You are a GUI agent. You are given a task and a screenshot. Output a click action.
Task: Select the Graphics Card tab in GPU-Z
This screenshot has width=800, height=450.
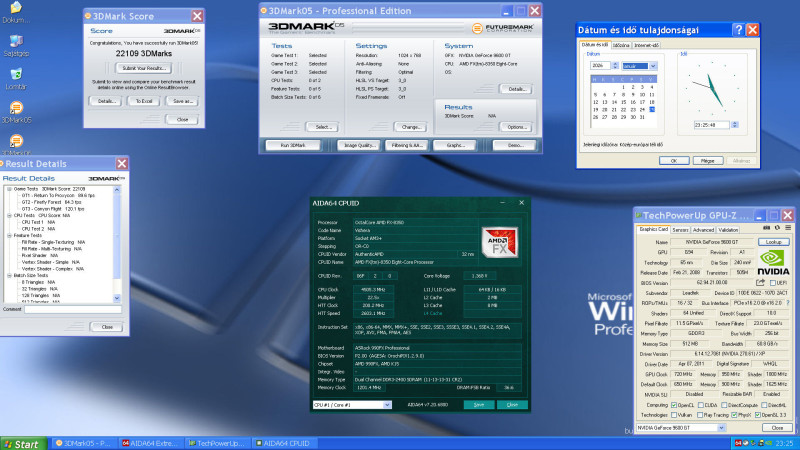[653, 230]
